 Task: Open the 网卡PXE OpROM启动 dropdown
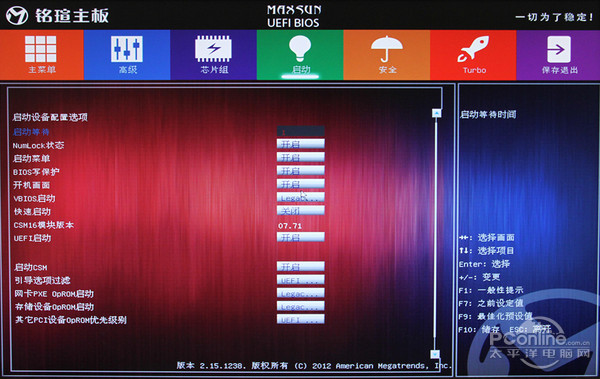pos(301,293)
